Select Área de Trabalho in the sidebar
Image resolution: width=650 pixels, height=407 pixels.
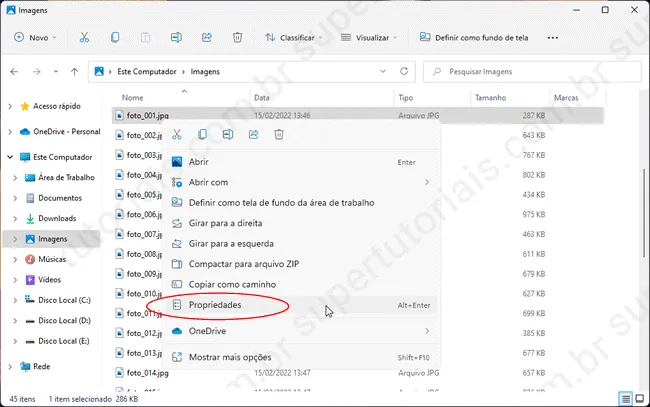(66, 177)
